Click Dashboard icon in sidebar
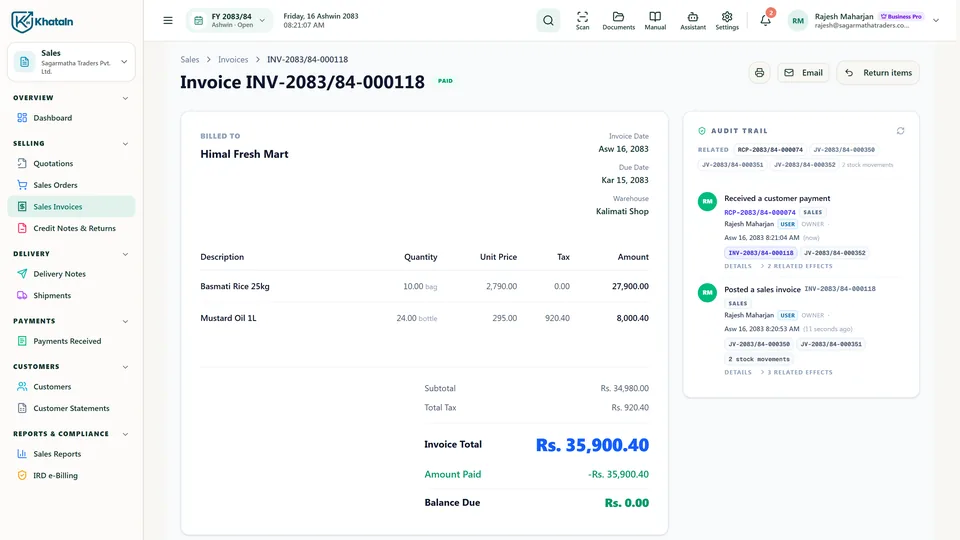Screen dimensions: 960x540 coord(22,118)
